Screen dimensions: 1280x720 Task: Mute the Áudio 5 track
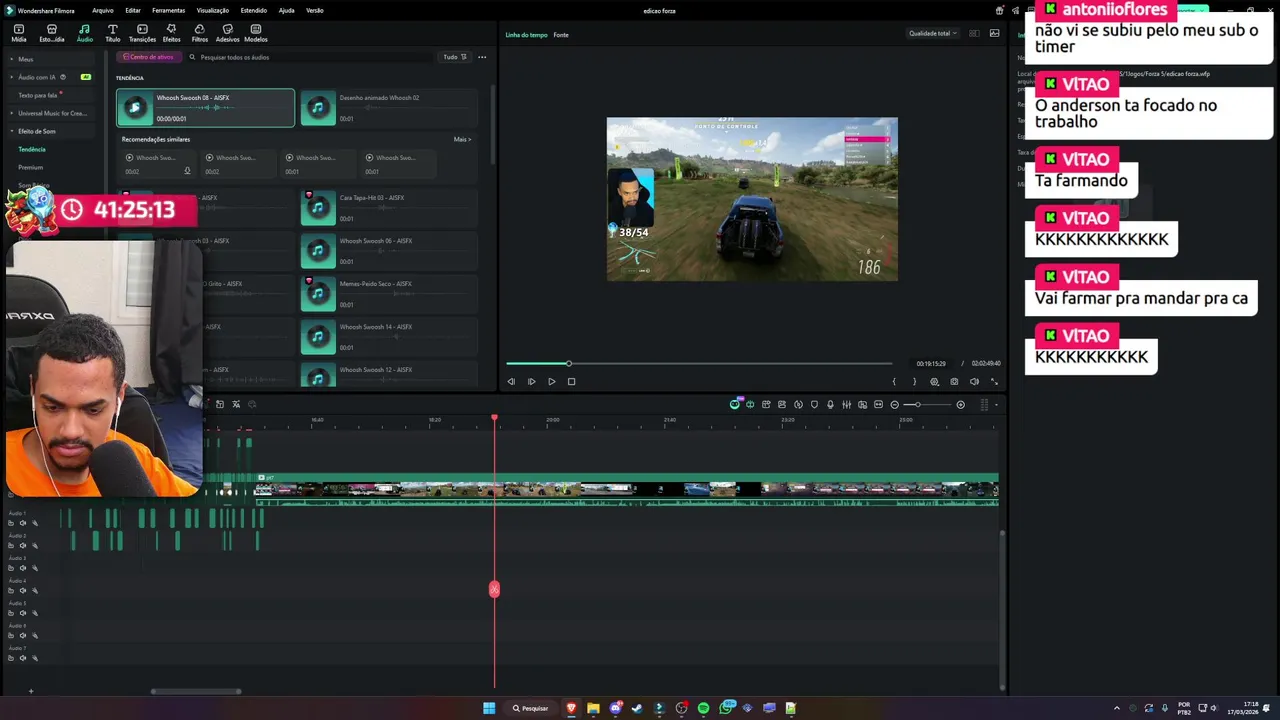22,613
